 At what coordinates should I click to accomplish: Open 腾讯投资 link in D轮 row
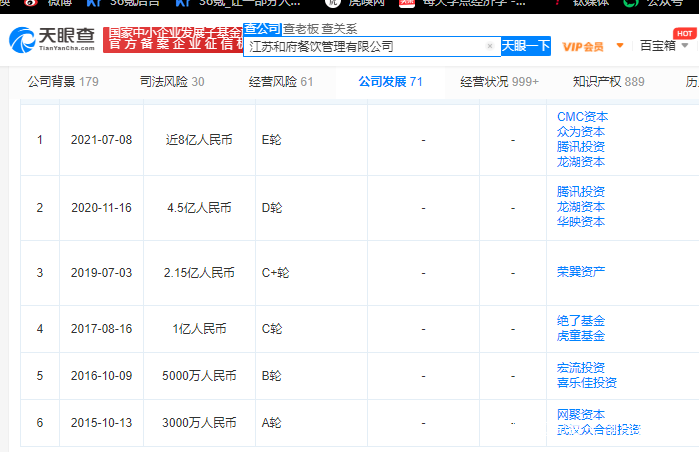(580, 192)
